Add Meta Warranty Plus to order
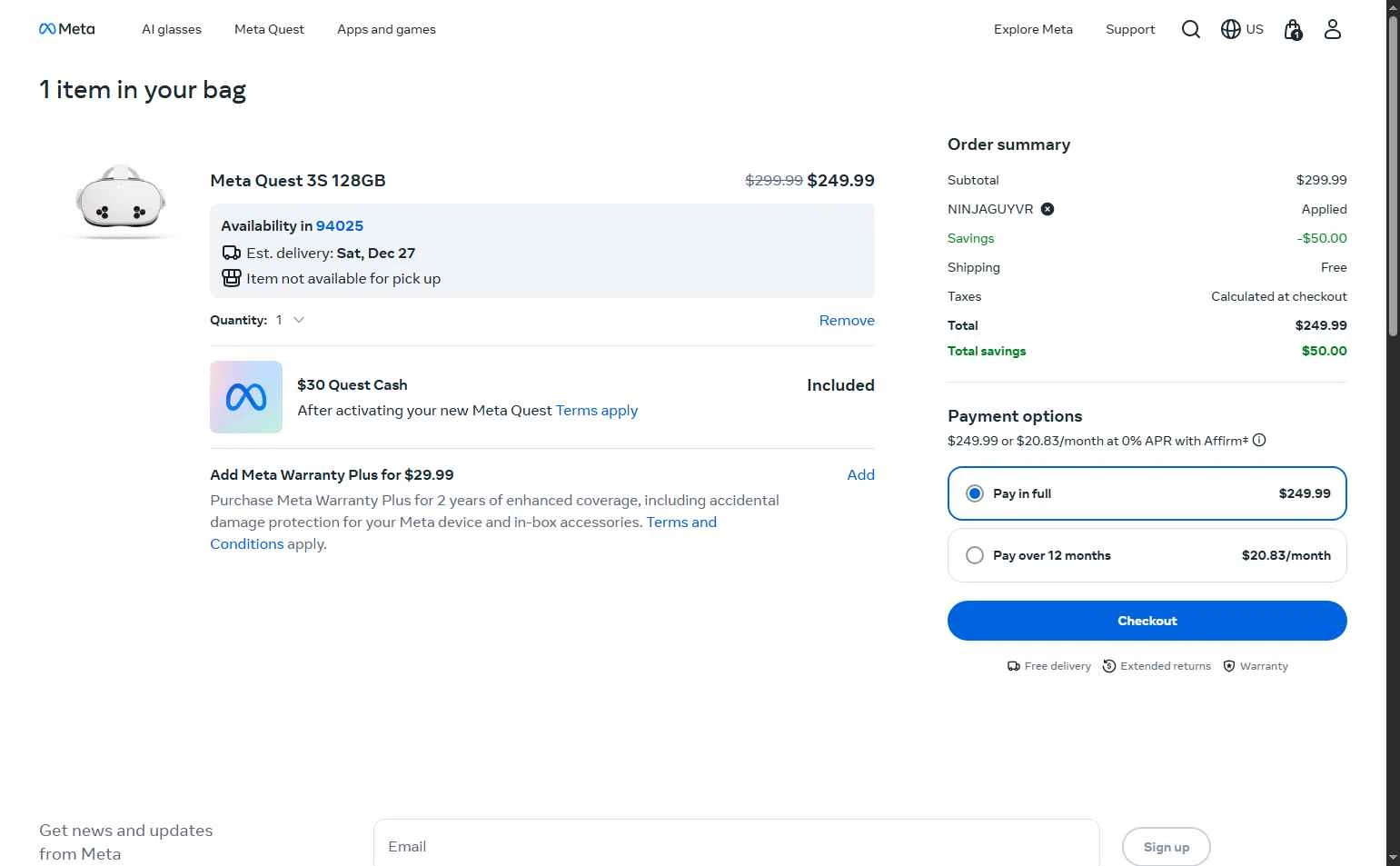This screenshot has width=1400, height=866. [860, 474]
